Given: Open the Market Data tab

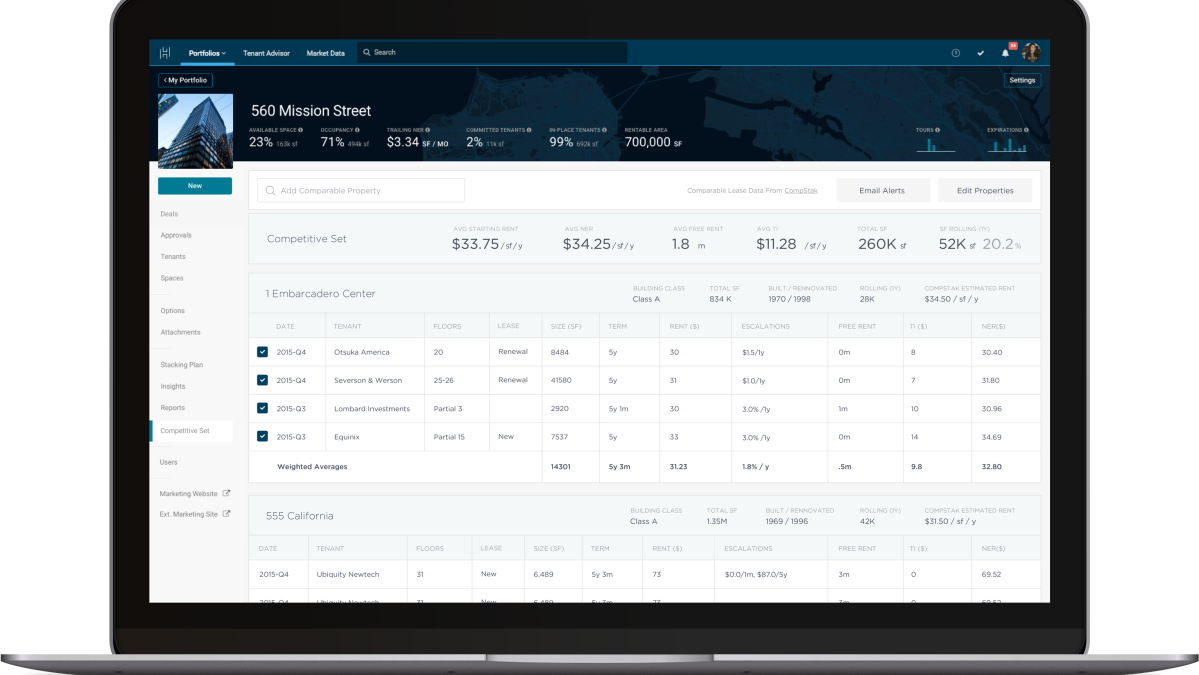Looking at the screenshot, I should pos(325,52).
